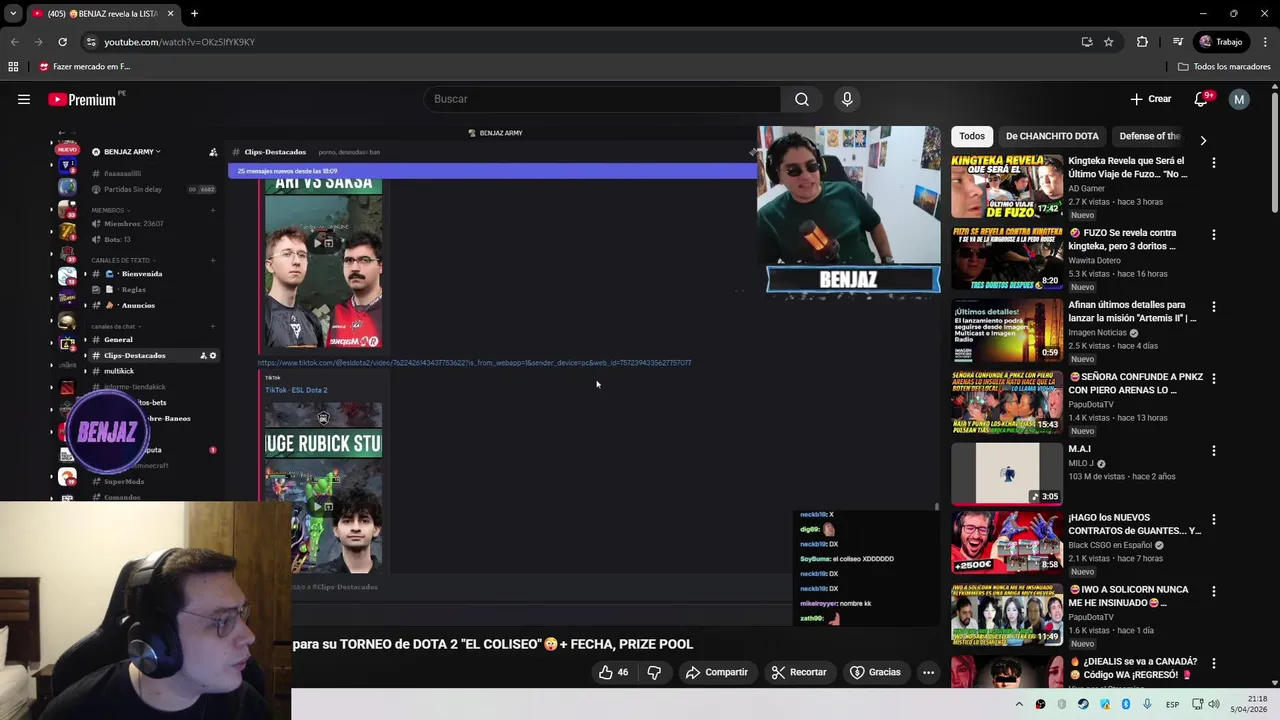Open Bluetooth icon in system tray

click(1126, 704)
